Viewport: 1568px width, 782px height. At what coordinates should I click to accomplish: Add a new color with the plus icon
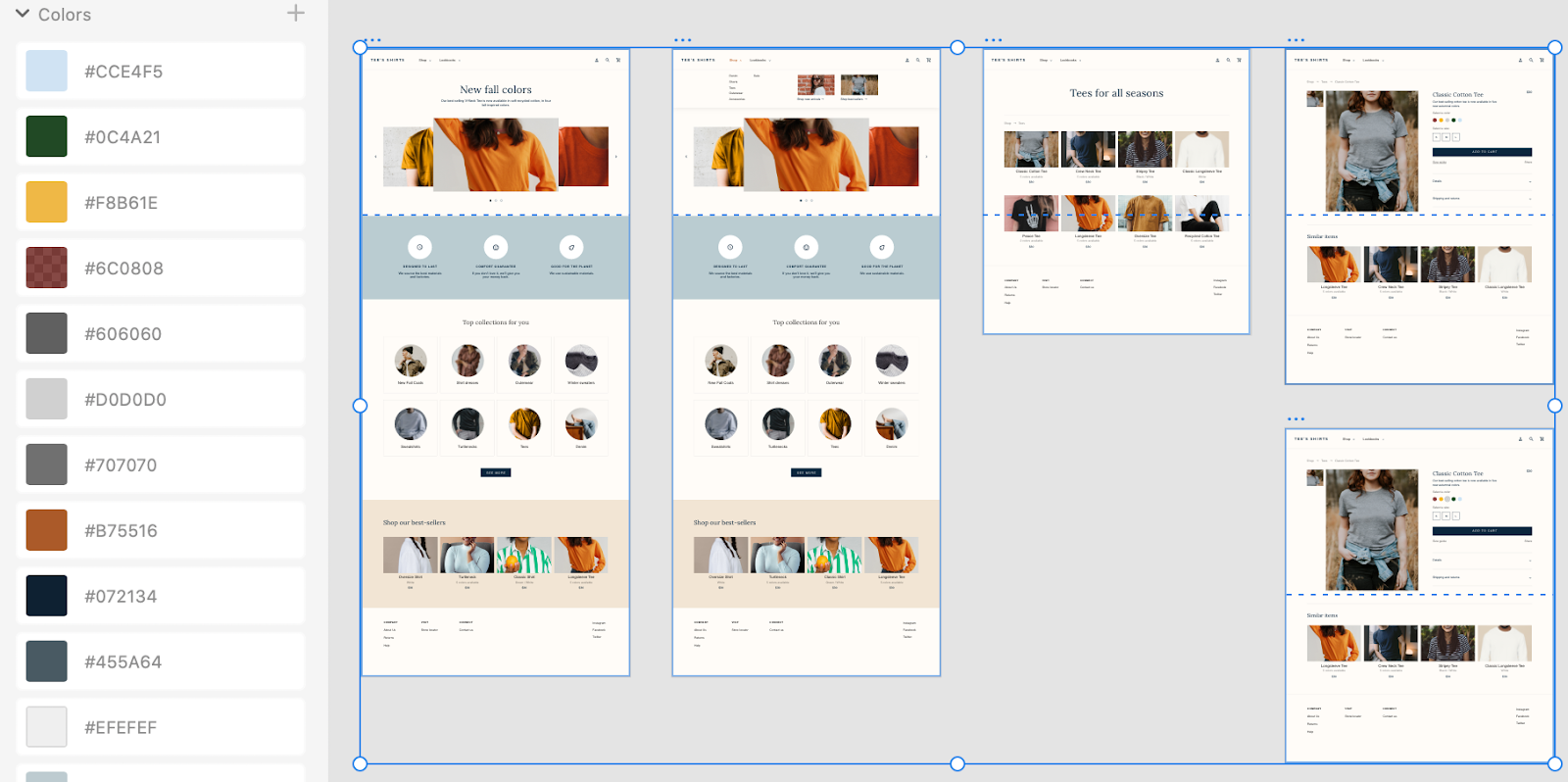[295, 14]
